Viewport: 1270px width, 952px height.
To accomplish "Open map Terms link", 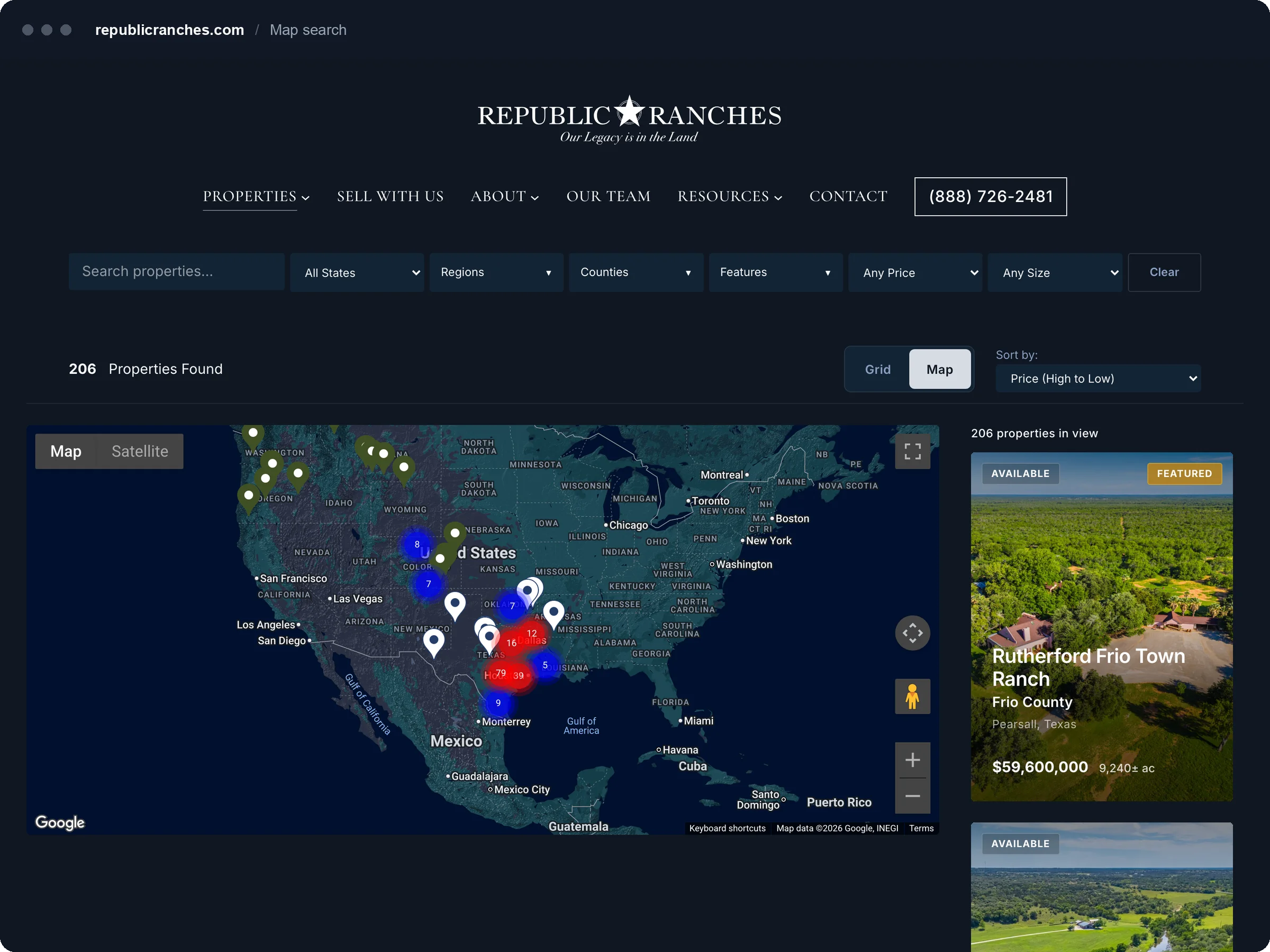I will (921, 828).
